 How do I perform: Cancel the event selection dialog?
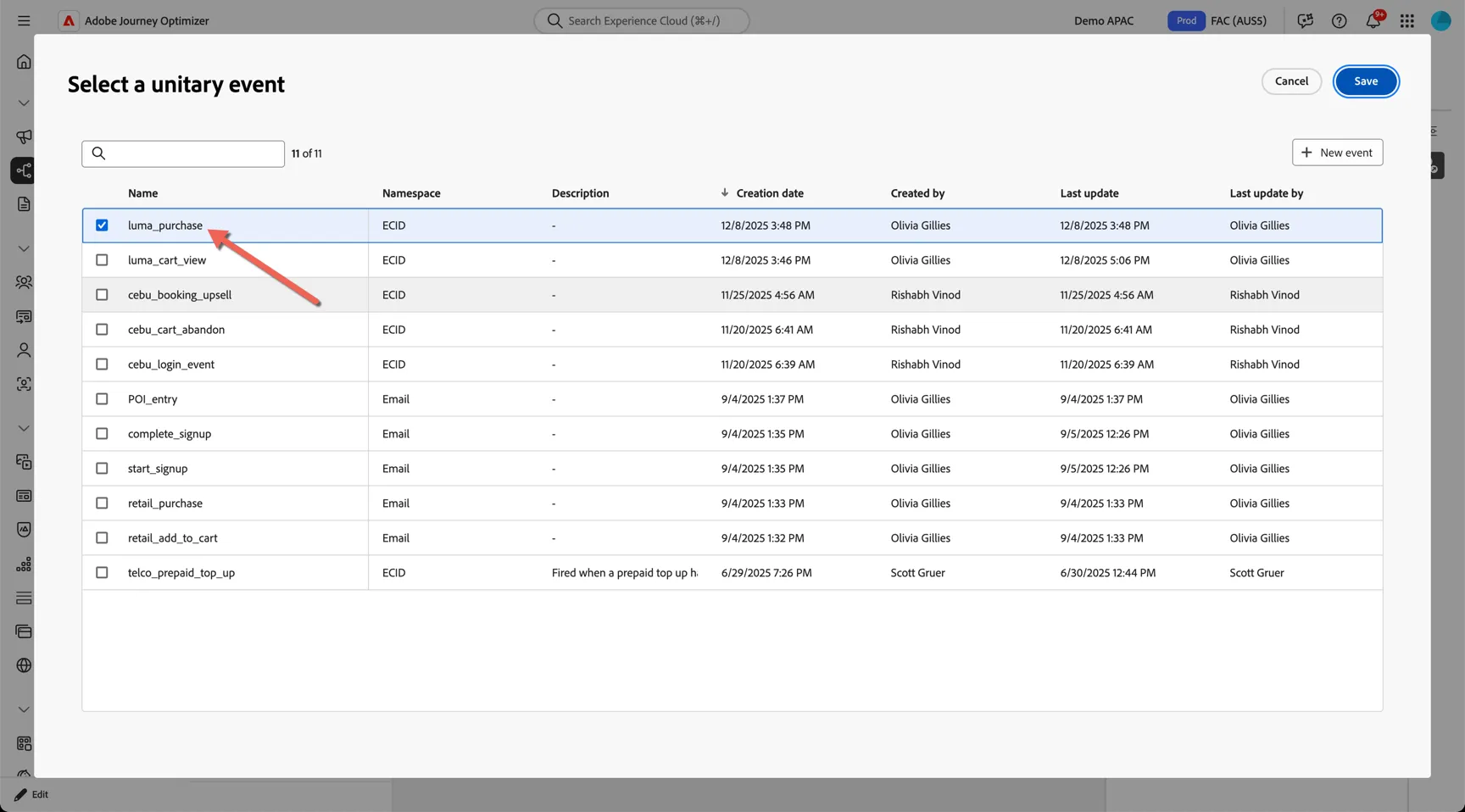[x=1291, y=81]
